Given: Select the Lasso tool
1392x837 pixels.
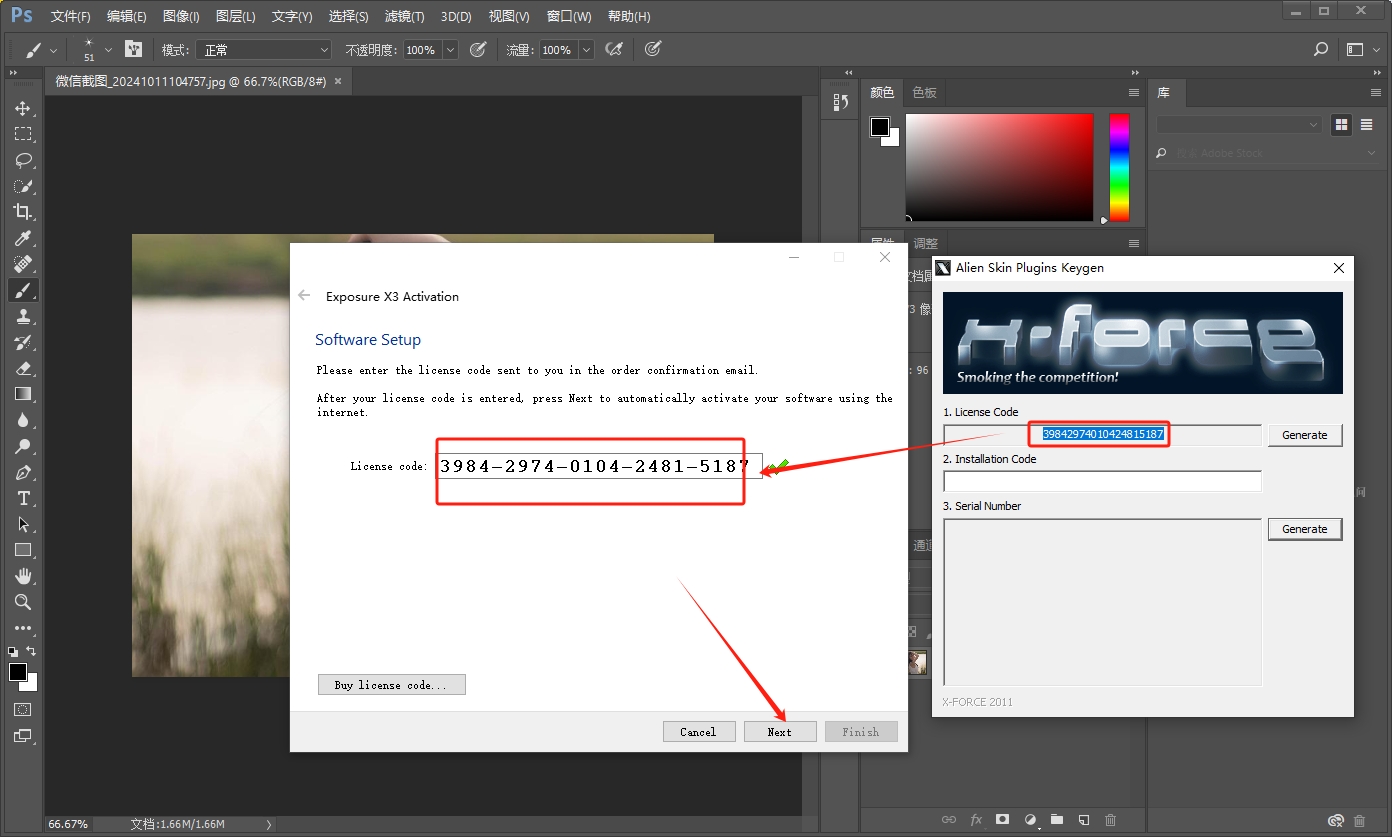Looking at the screenshot, I should pyautogui.click(x=22, y=160).
